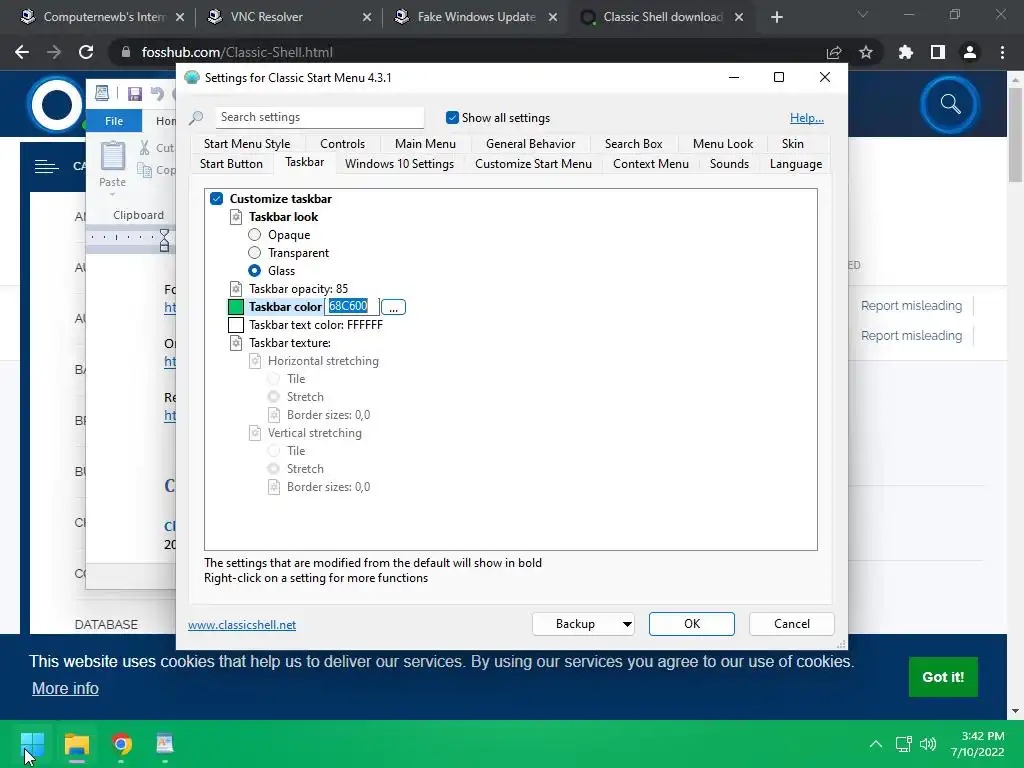This screenshot has width=1024, height=768.
Task: Open the Help... link
Action: 807,118
